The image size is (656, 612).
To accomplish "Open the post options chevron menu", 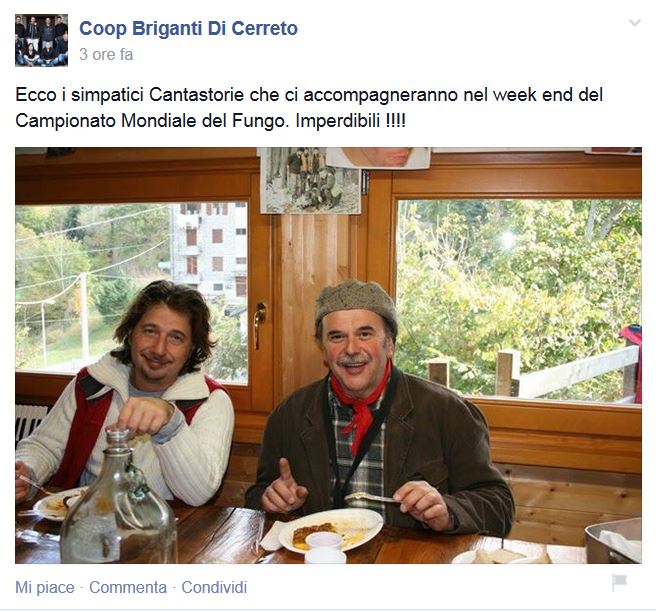I will pyautogui.click(x=635, y=22).
